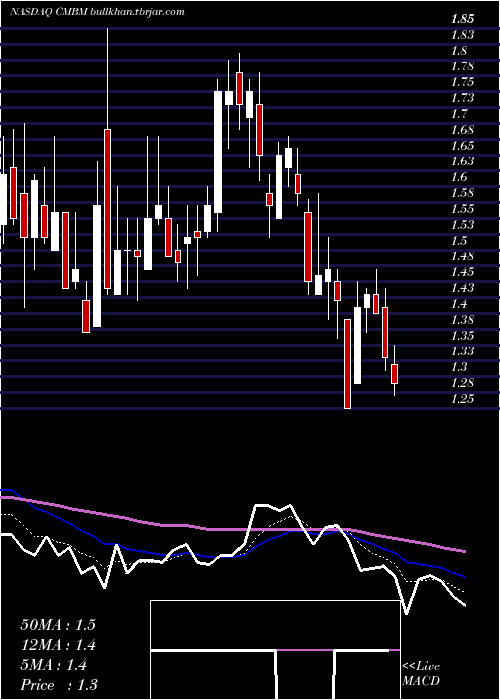Viewport: 500px width, 700px height.
Task: Click the <<Live MACD label
Action: point(421,674)
